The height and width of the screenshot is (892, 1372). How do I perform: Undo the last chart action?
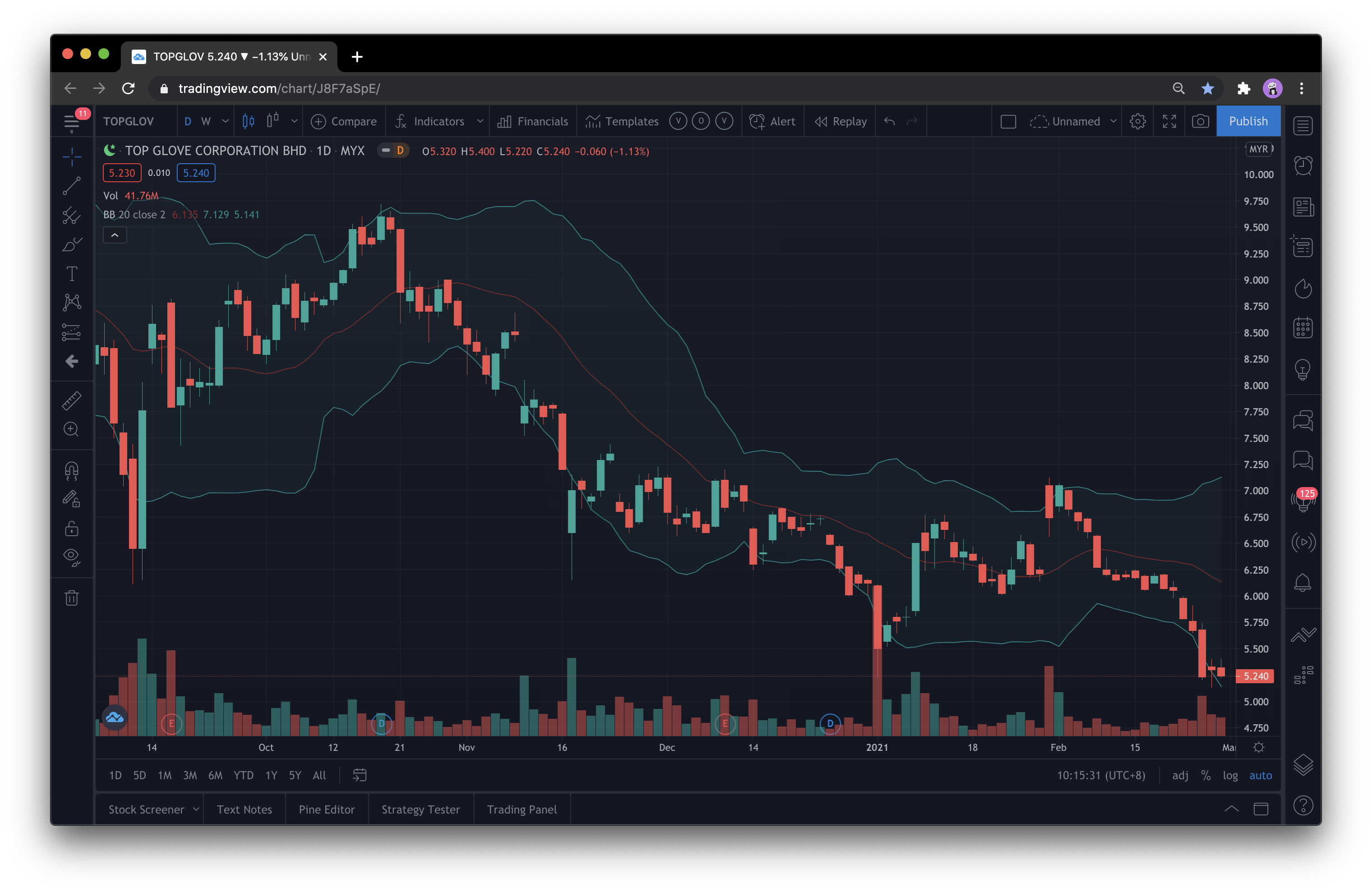889,122
